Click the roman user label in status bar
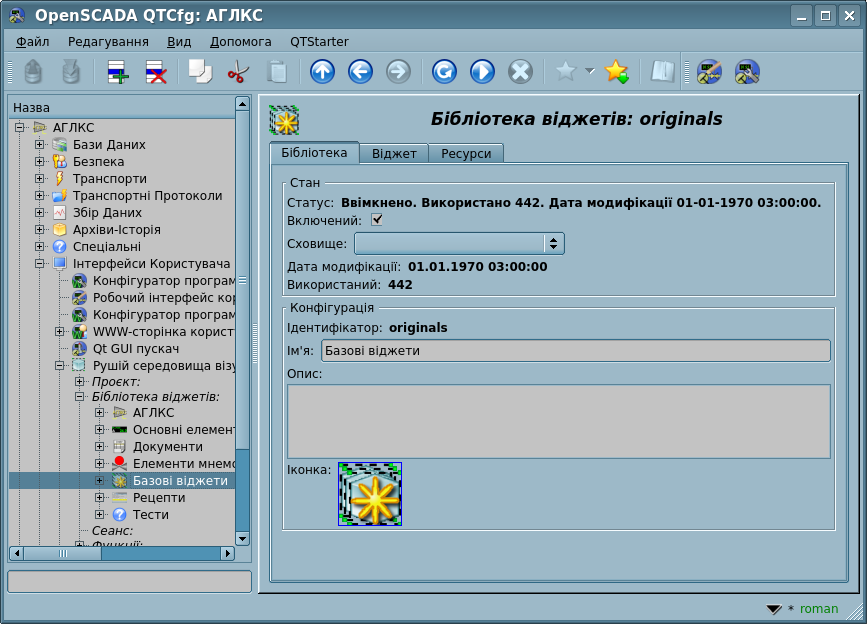 819,609
